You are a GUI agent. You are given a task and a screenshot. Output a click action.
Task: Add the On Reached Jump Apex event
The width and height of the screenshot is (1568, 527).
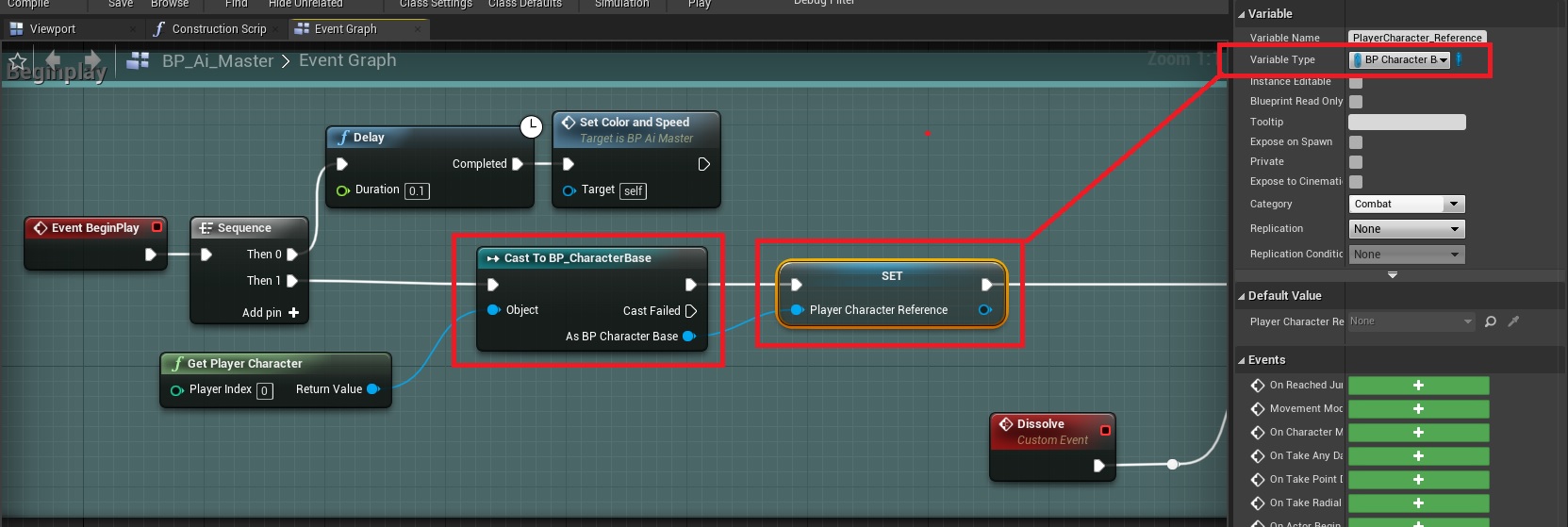(1418, 386)
